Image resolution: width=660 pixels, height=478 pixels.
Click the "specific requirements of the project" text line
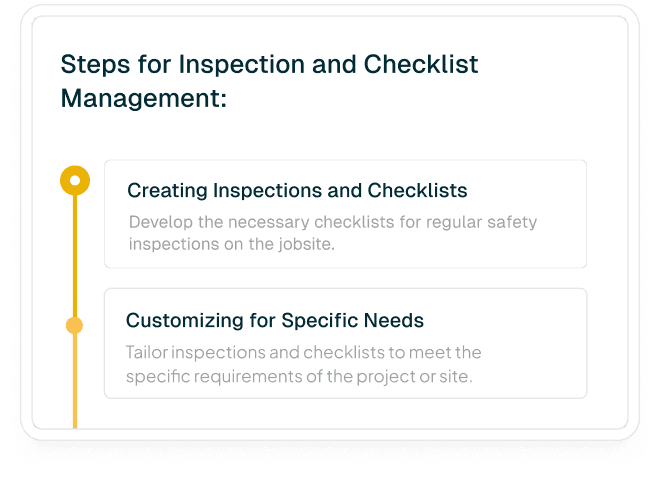(298, 376)
